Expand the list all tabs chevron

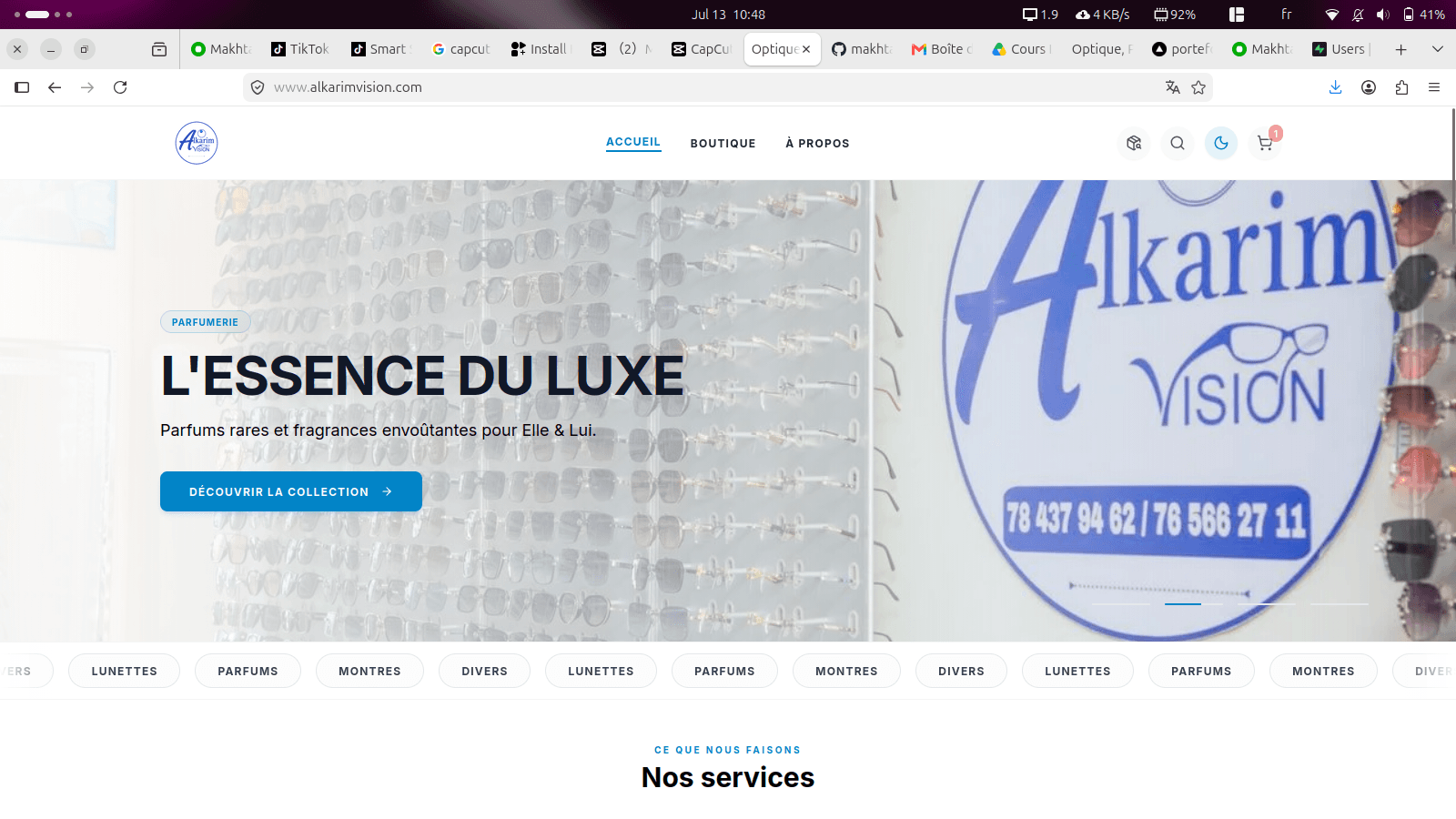pyautogui.click(x=1438, y=49)
